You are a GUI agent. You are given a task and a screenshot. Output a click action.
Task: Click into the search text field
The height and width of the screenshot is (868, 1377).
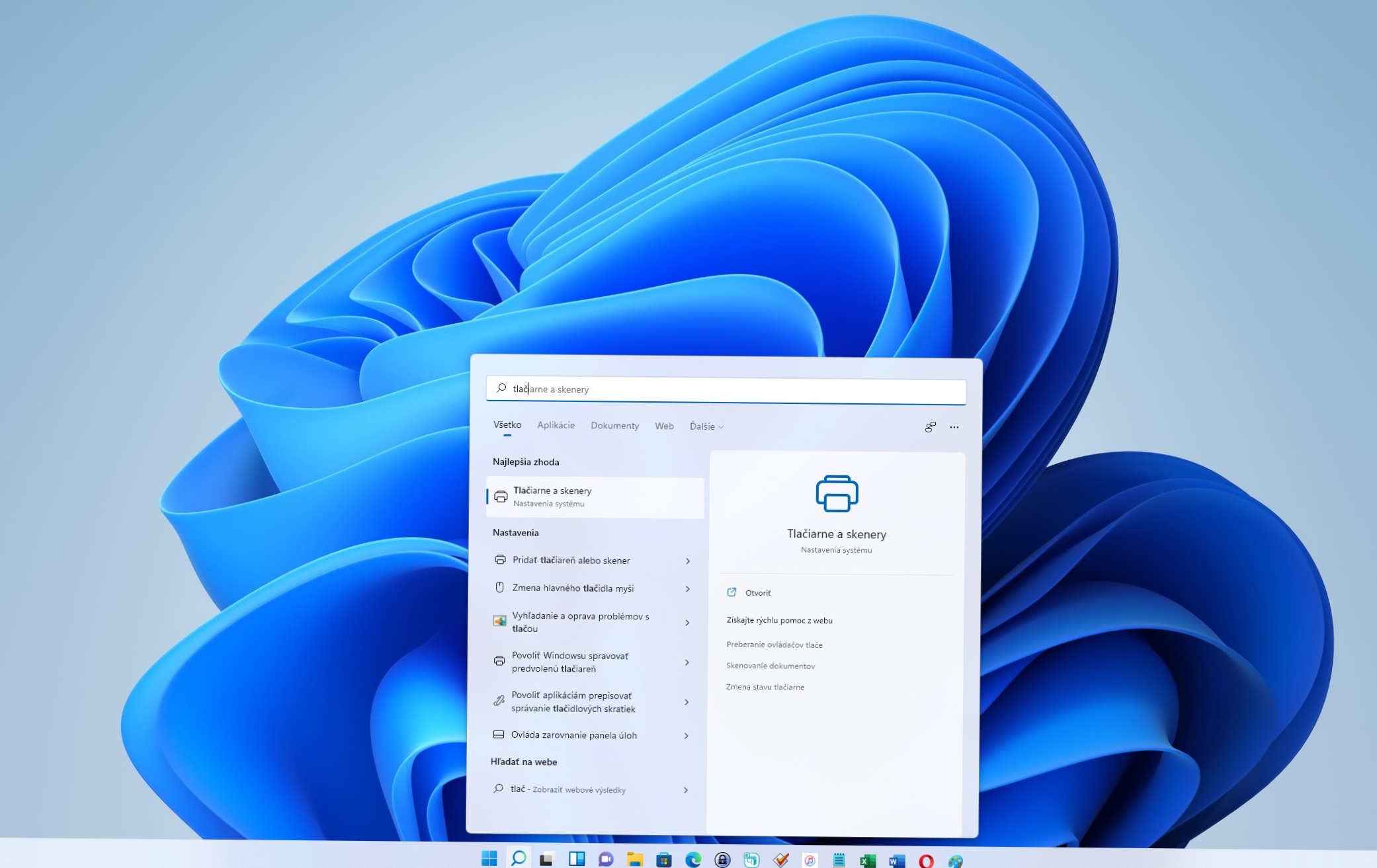pos(726,389)
